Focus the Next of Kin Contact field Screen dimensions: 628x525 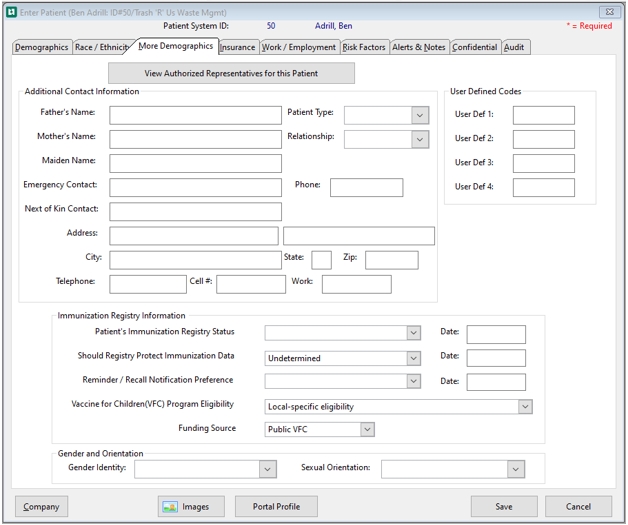coord(195,211)
